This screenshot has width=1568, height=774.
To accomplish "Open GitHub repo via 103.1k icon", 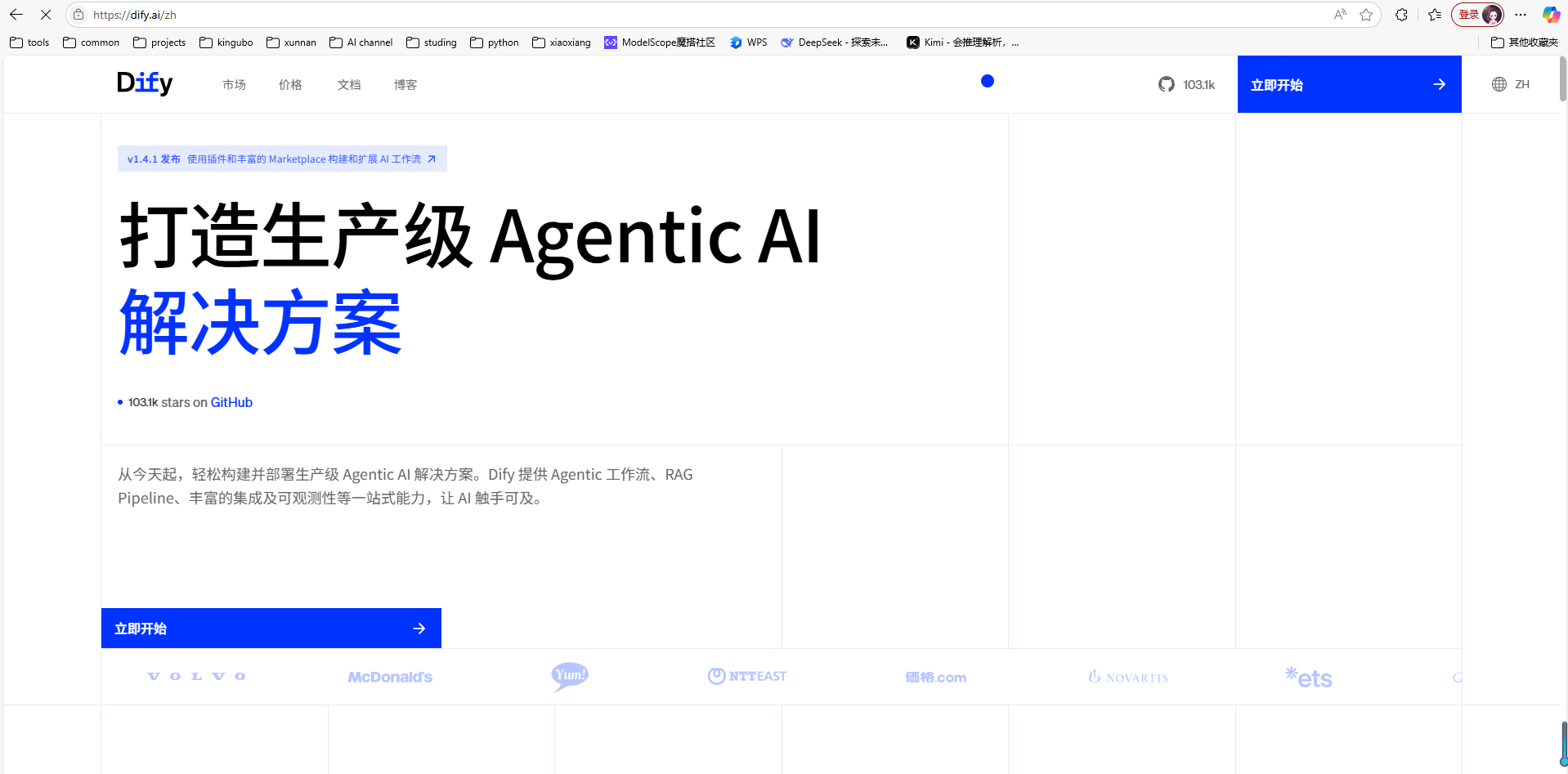I will coord(1186,84).
